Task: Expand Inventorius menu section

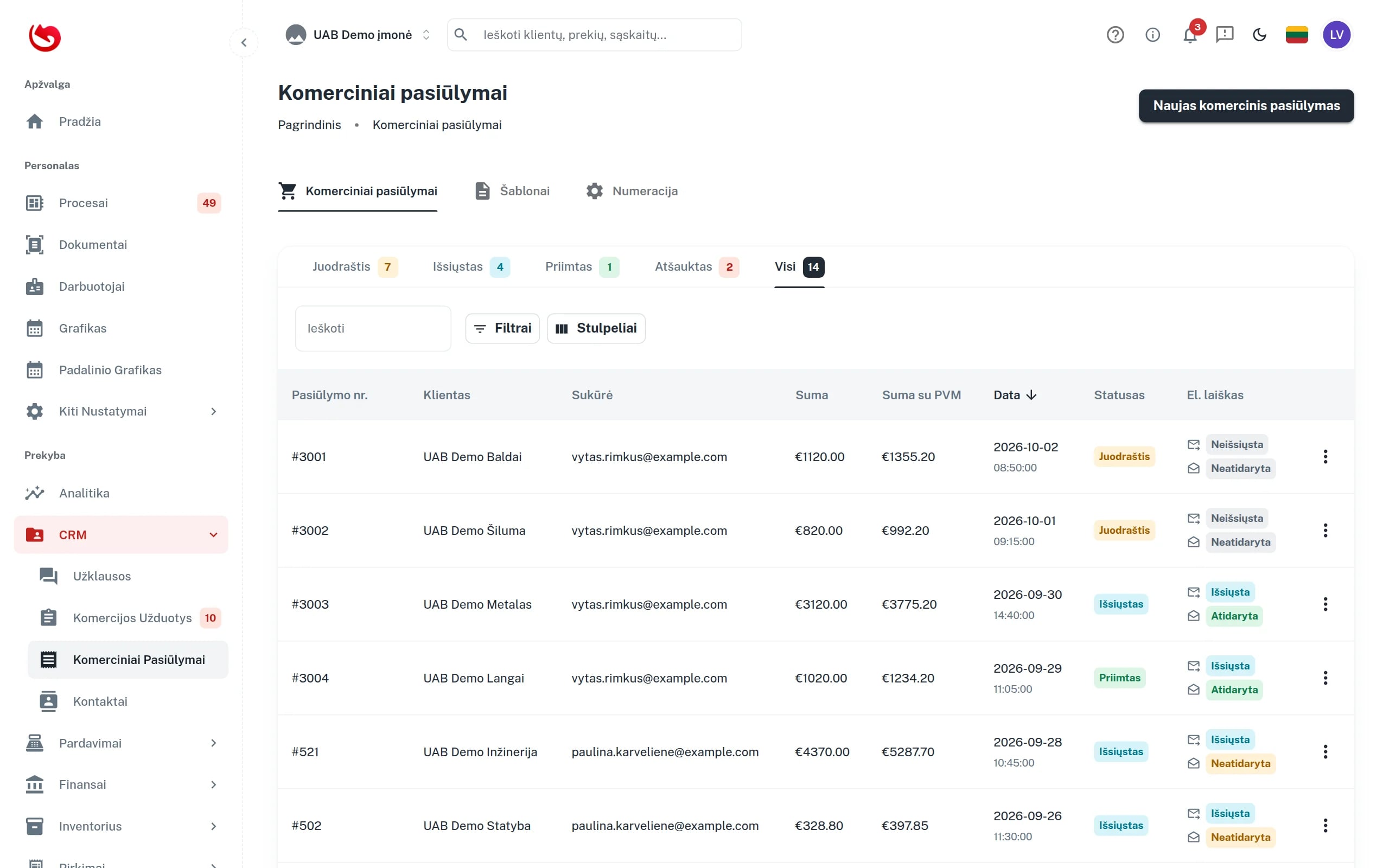Action: [x=121, y=827]
